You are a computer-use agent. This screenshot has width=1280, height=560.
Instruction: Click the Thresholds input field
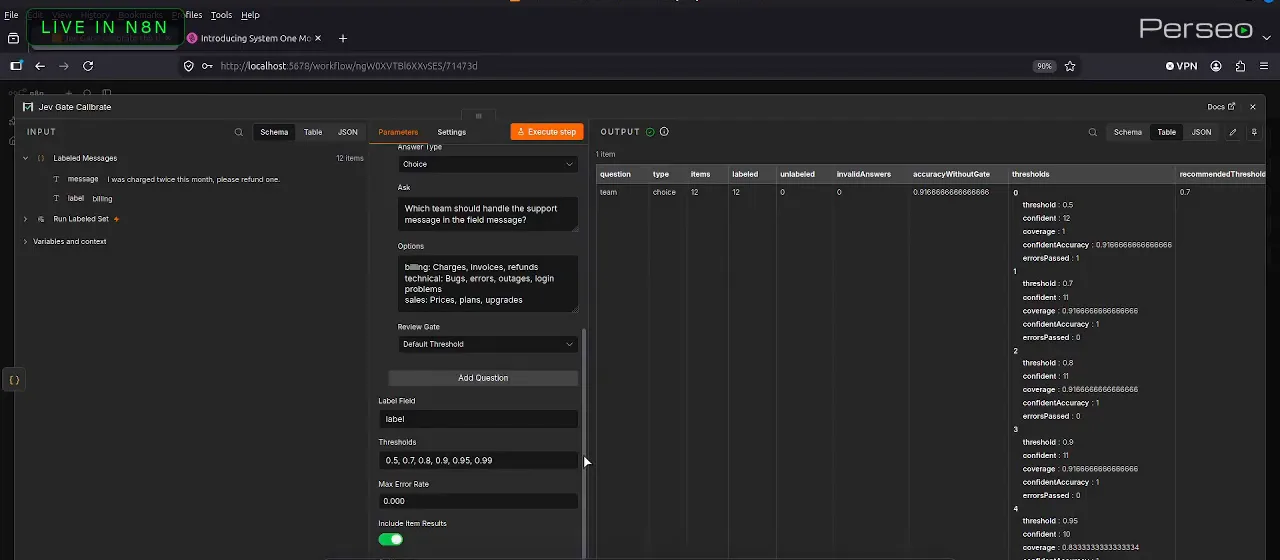click(x=478, y=460)
